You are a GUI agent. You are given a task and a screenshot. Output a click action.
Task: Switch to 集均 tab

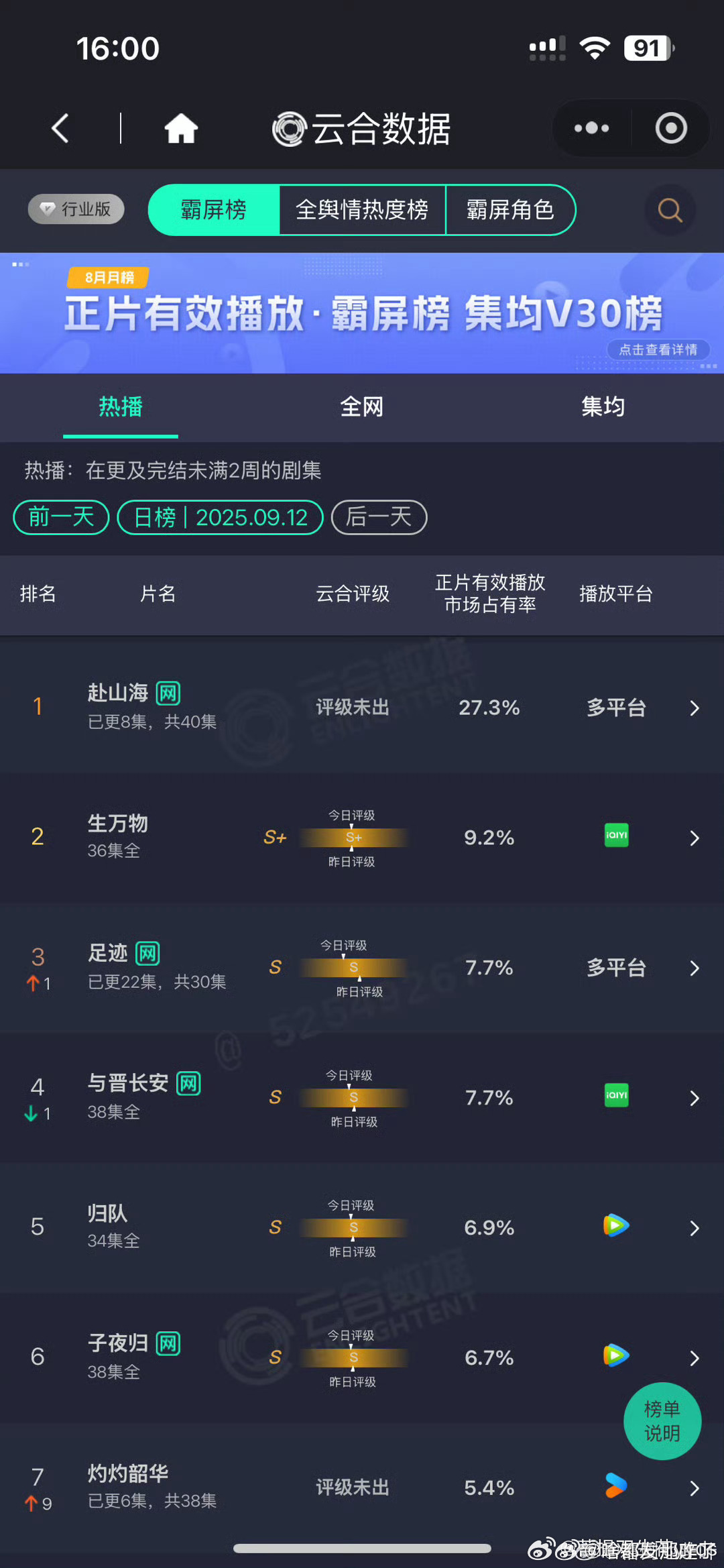(x=603, y=406)
